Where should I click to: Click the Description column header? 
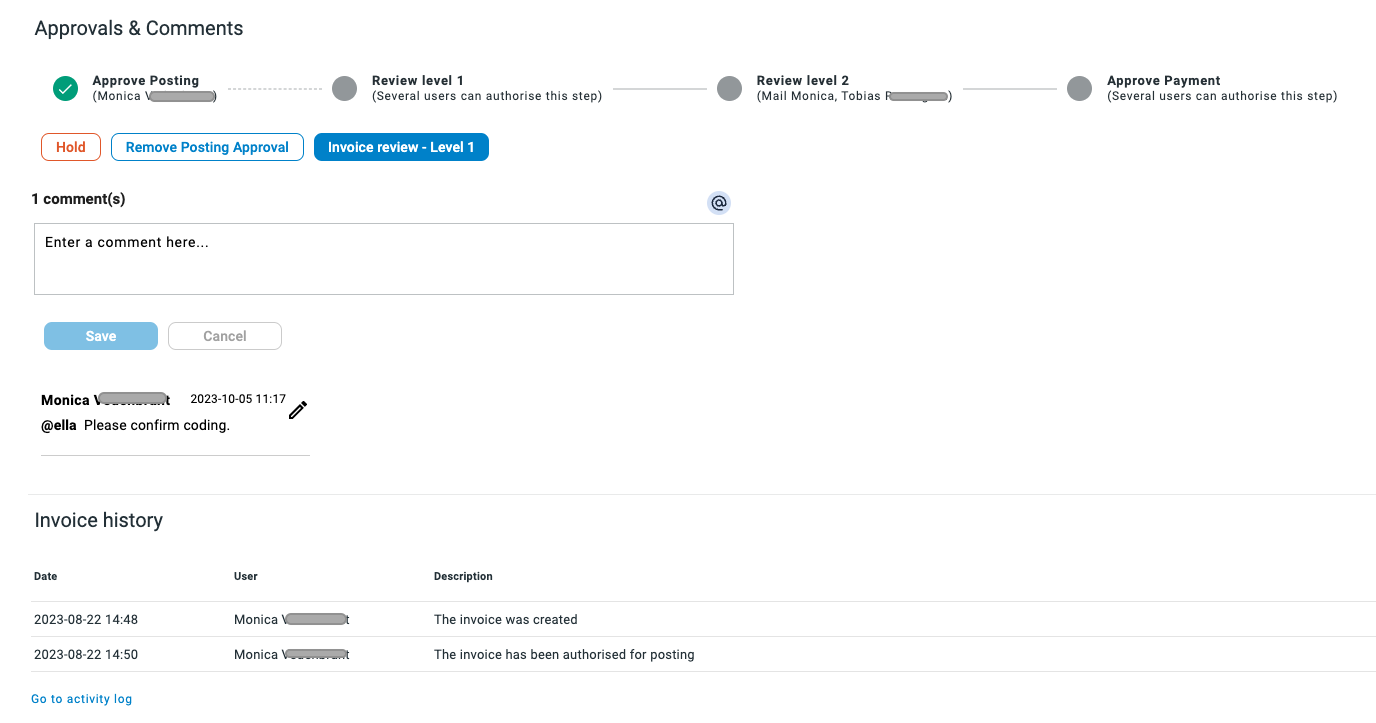pos(463,576)
